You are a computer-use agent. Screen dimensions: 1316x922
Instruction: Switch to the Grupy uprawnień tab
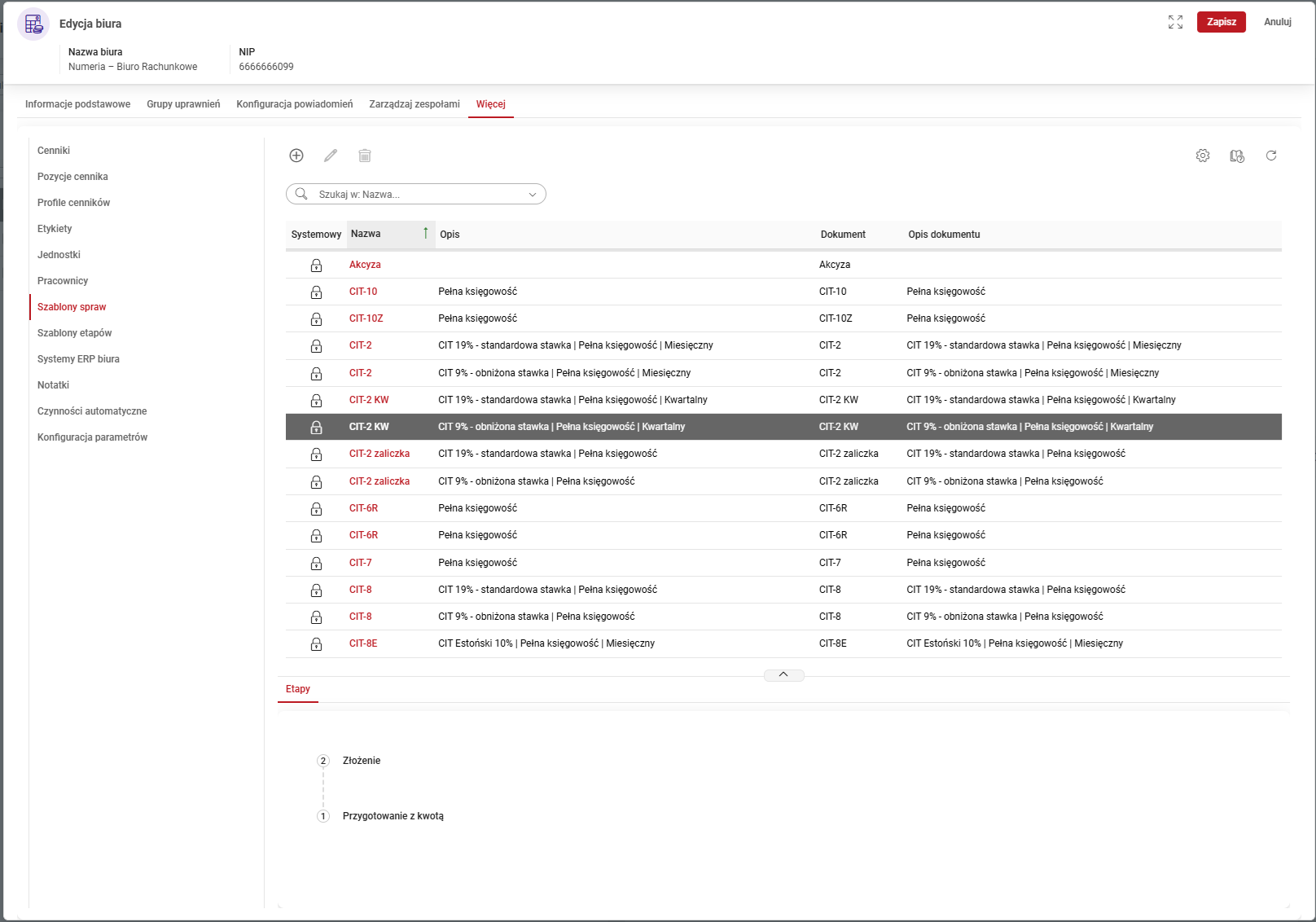(183, 104)
